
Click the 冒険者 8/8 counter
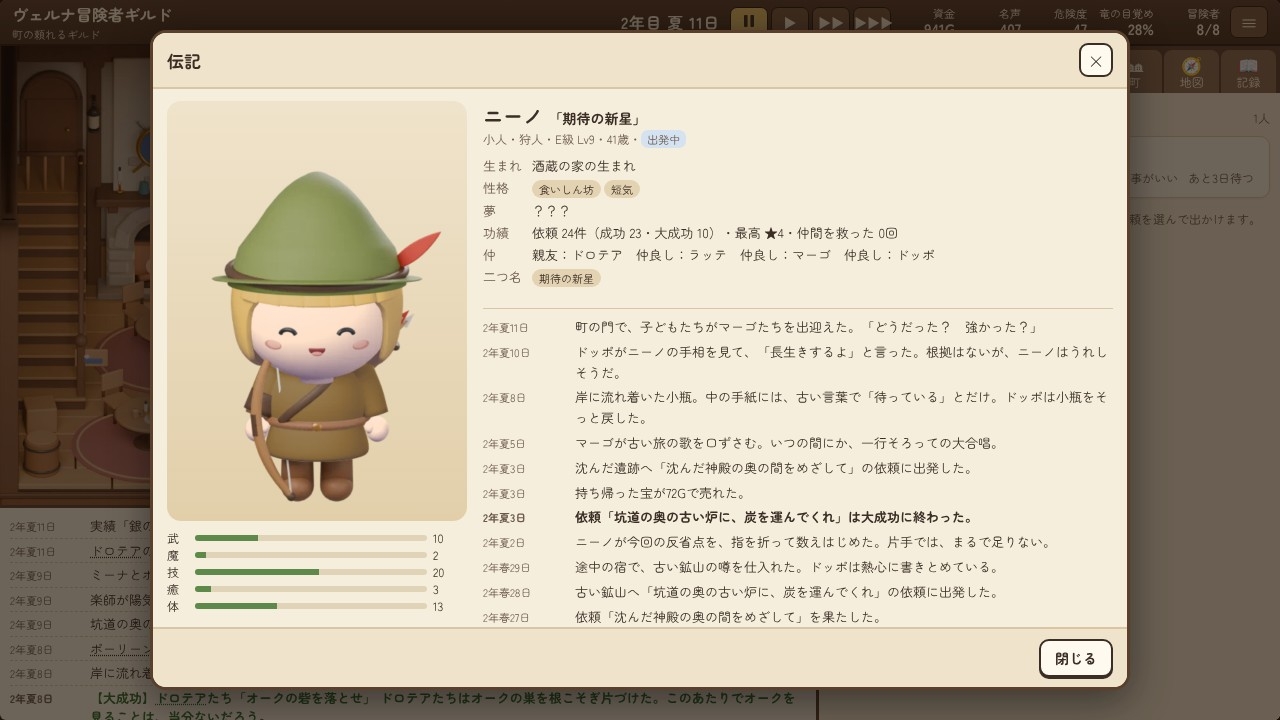[x=1203, y=22]
